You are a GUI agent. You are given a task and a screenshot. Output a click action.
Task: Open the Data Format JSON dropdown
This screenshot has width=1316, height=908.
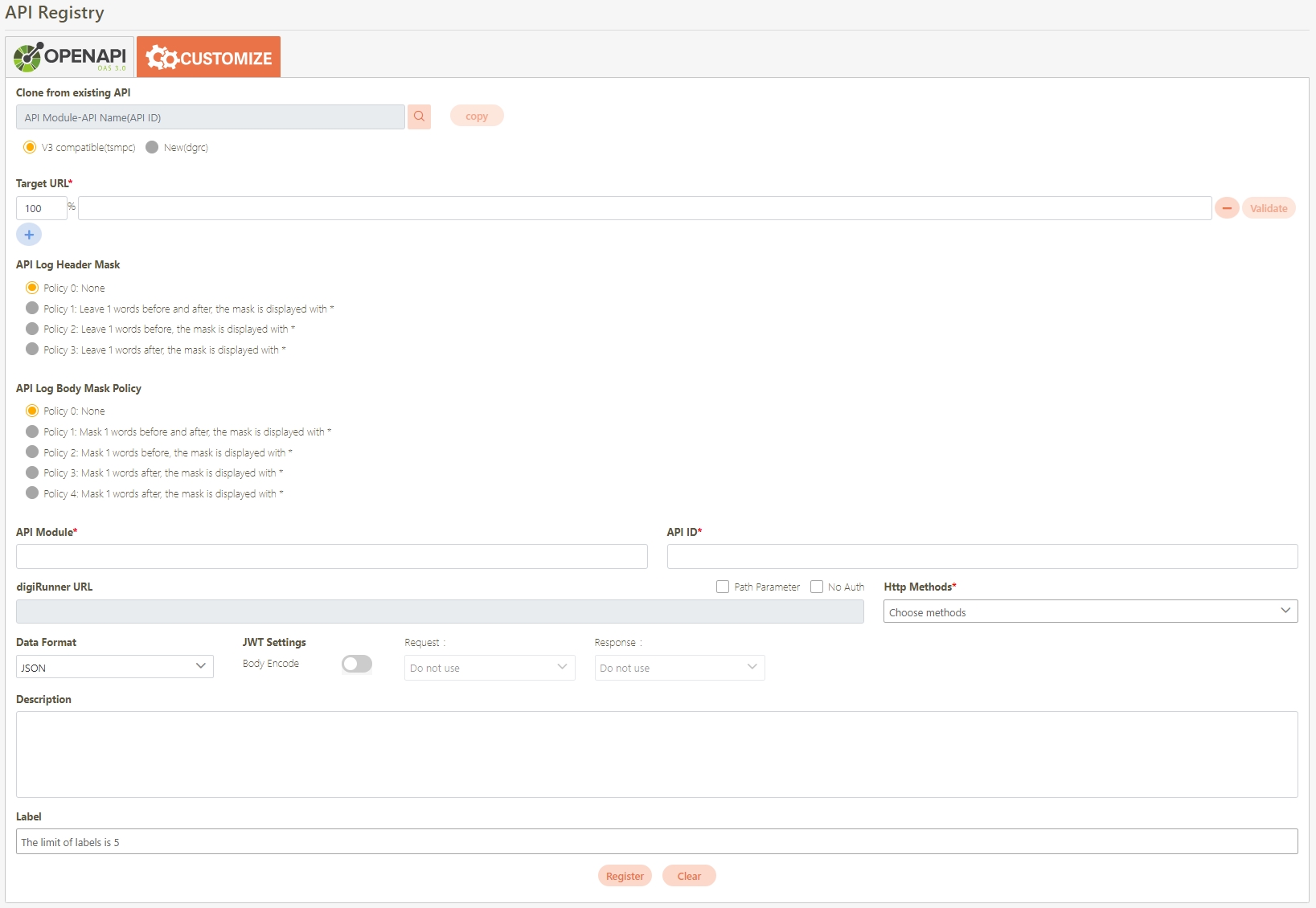click(115, 667)
